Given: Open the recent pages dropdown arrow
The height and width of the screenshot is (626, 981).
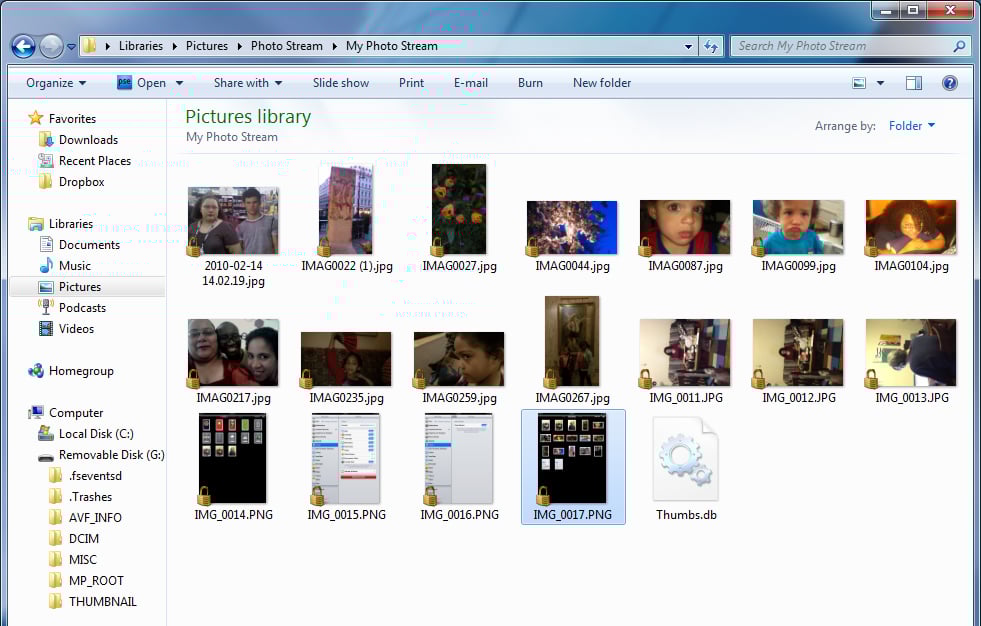Looking at the screenshot, I should pos(71,47).
